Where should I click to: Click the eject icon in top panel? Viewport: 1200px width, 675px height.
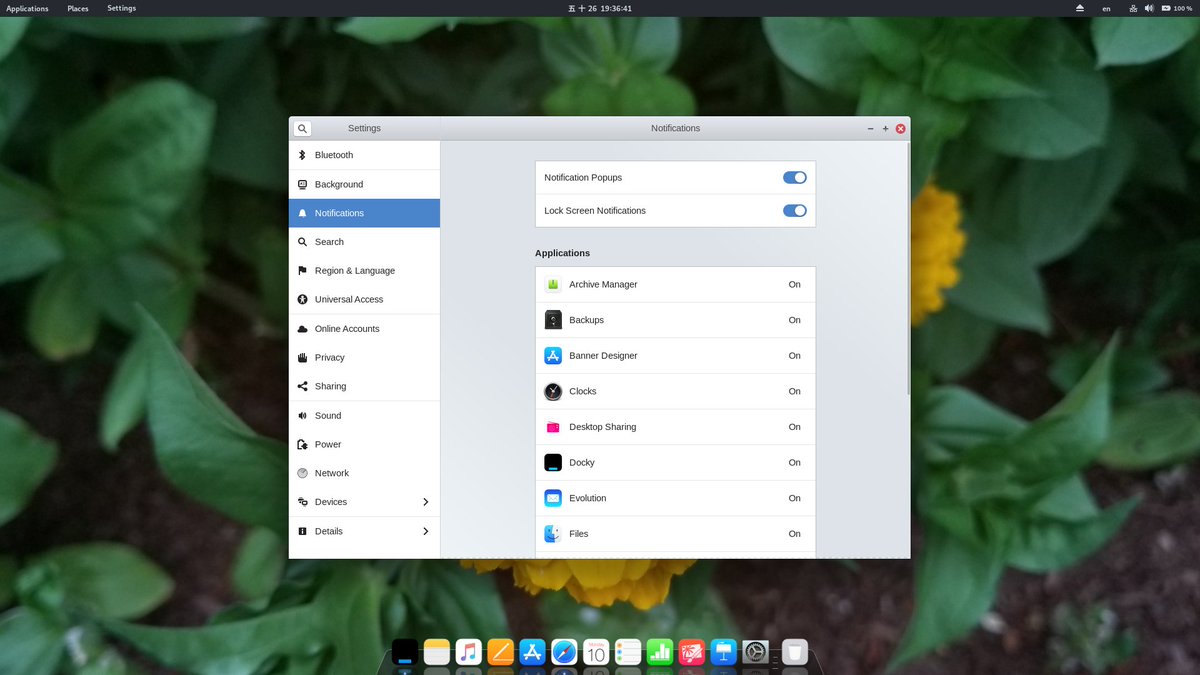tap(1080, 8)
